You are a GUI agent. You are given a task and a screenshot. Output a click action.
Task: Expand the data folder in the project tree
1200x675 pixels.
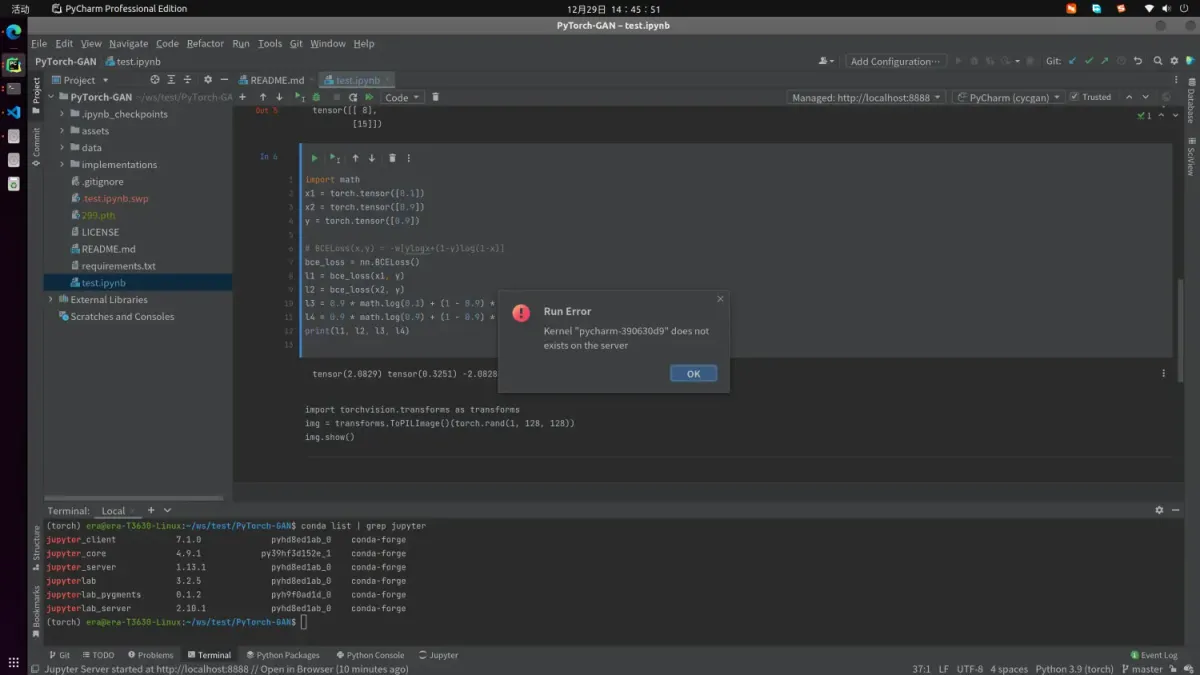61,147
